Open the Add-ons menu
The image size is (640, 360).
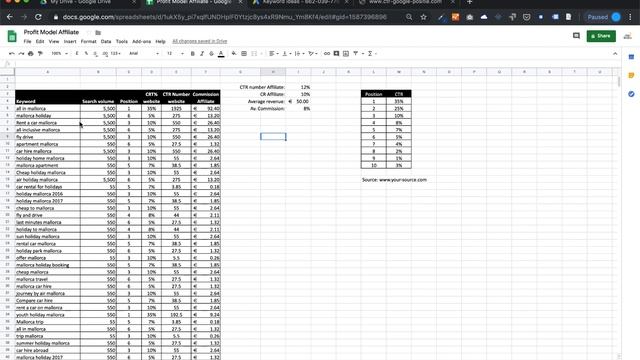[142, 41]
